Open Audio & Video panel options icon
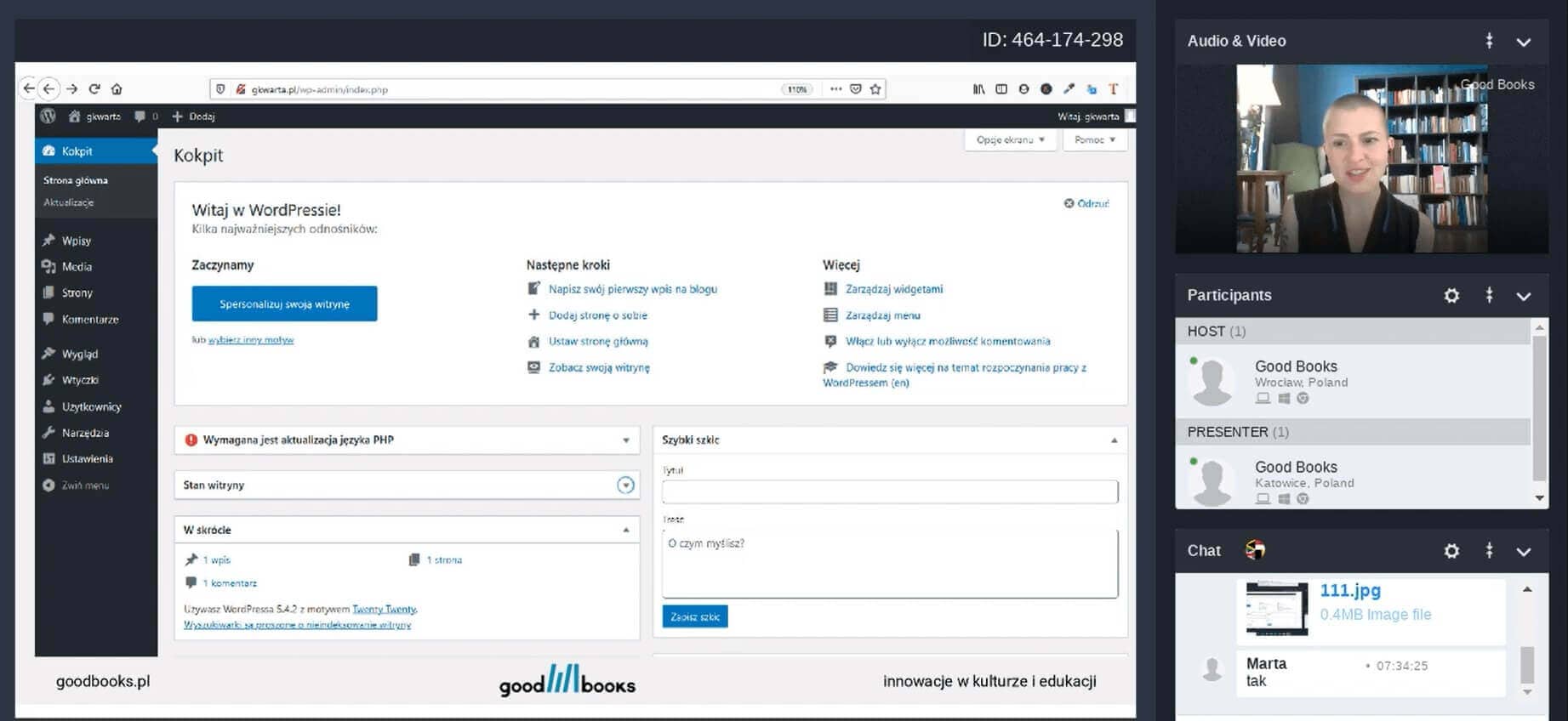The width and height of the screenshot is (1568, 721). pos(1489,41)
